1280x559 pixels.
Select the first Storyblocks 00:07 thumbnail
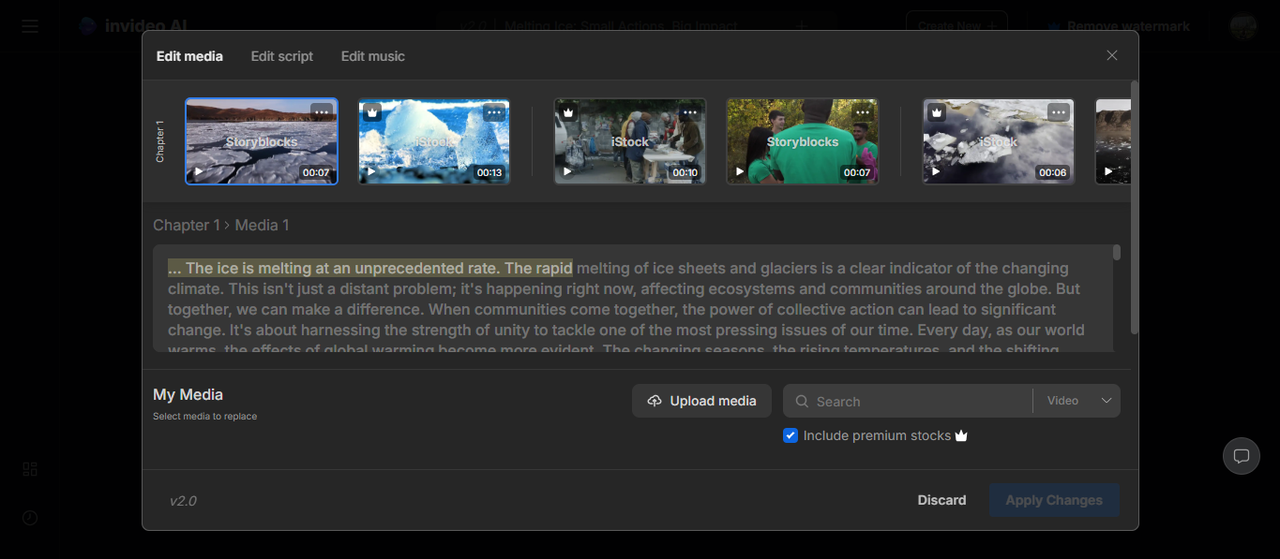262,141
